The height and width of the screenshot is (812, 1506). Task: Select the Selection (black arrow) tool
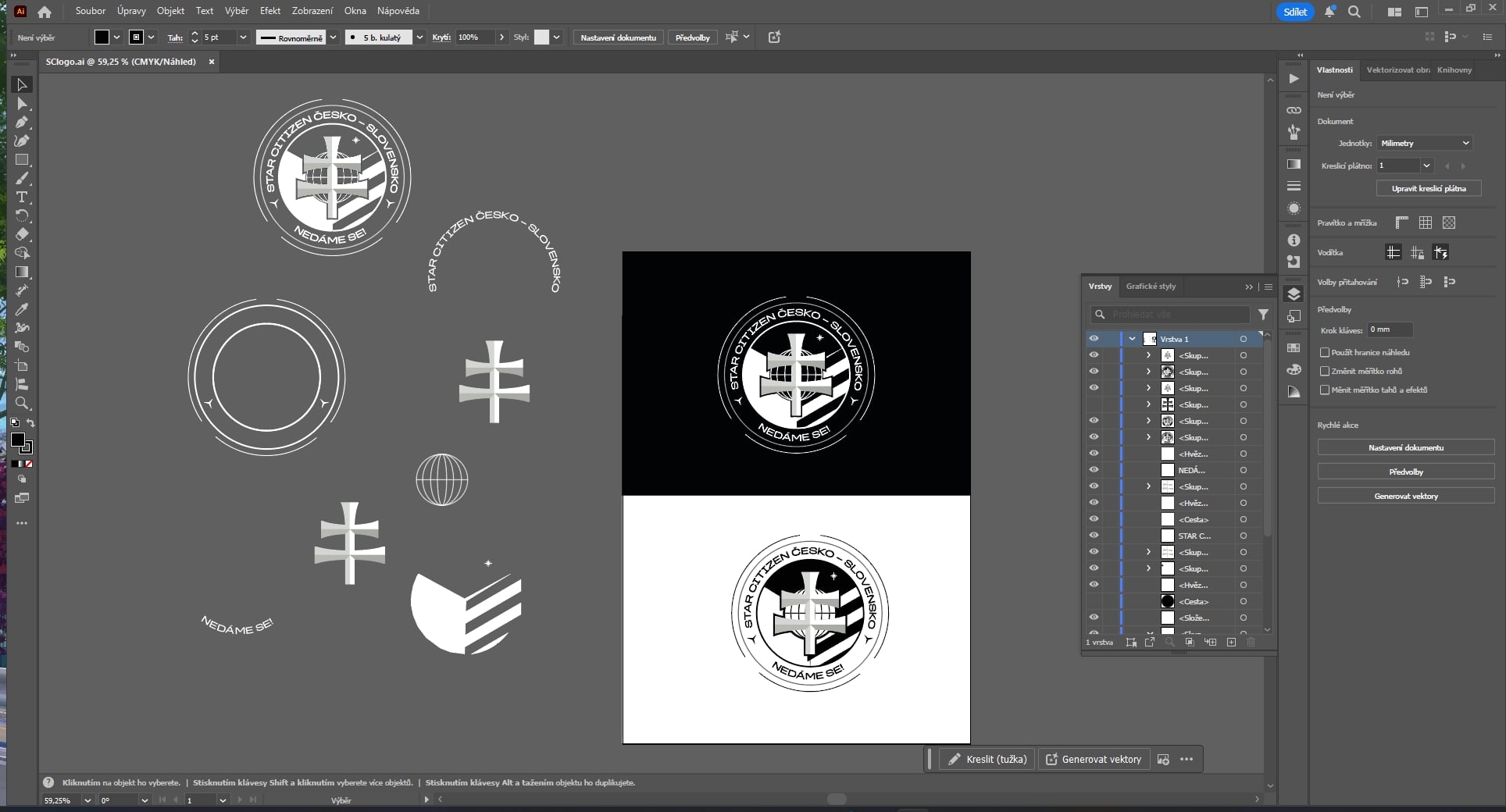tap(22, 84)
